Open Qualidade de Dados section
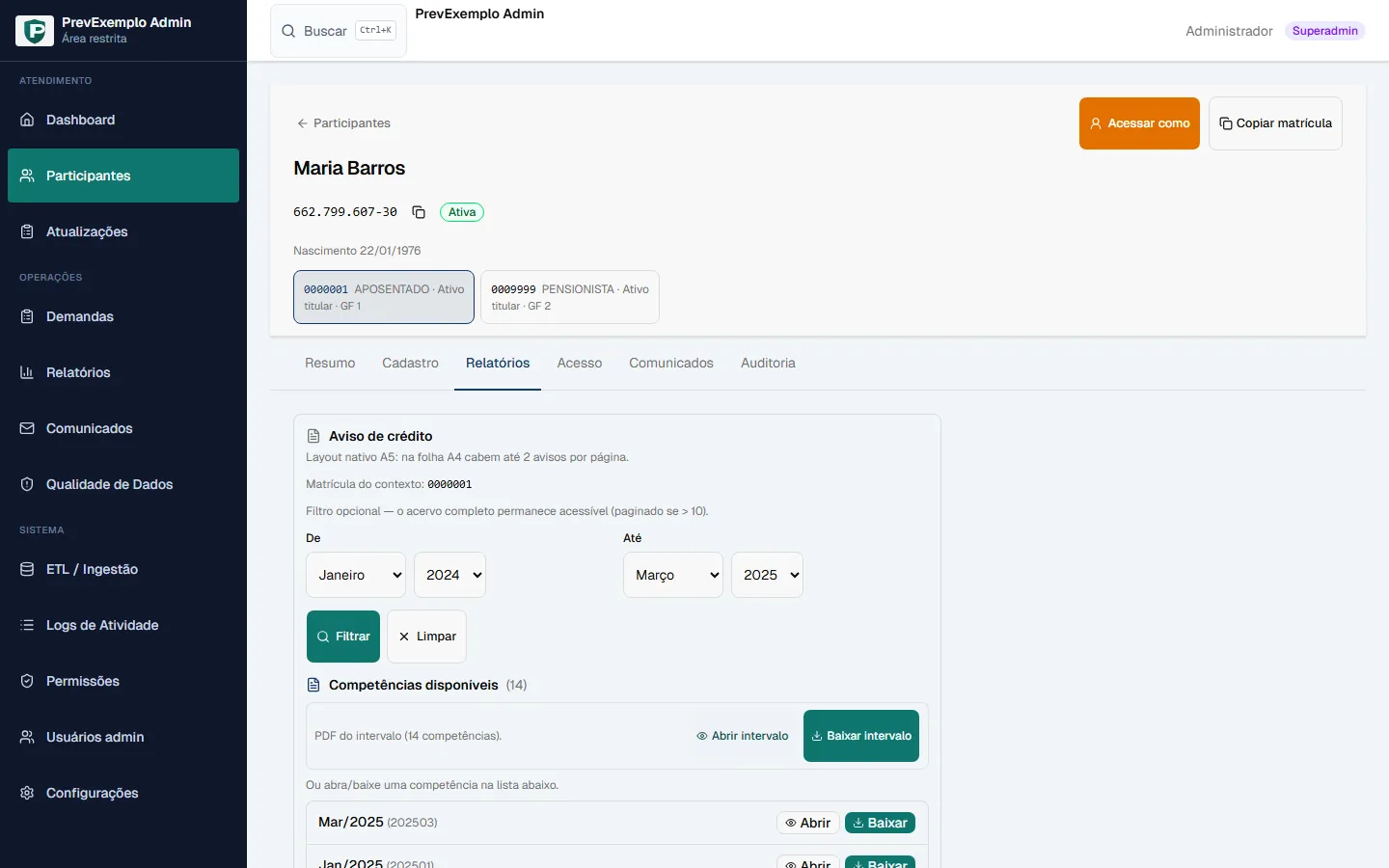Viewport: 1389px width, 868px height. pyautogui.click(x=123, y=484)
